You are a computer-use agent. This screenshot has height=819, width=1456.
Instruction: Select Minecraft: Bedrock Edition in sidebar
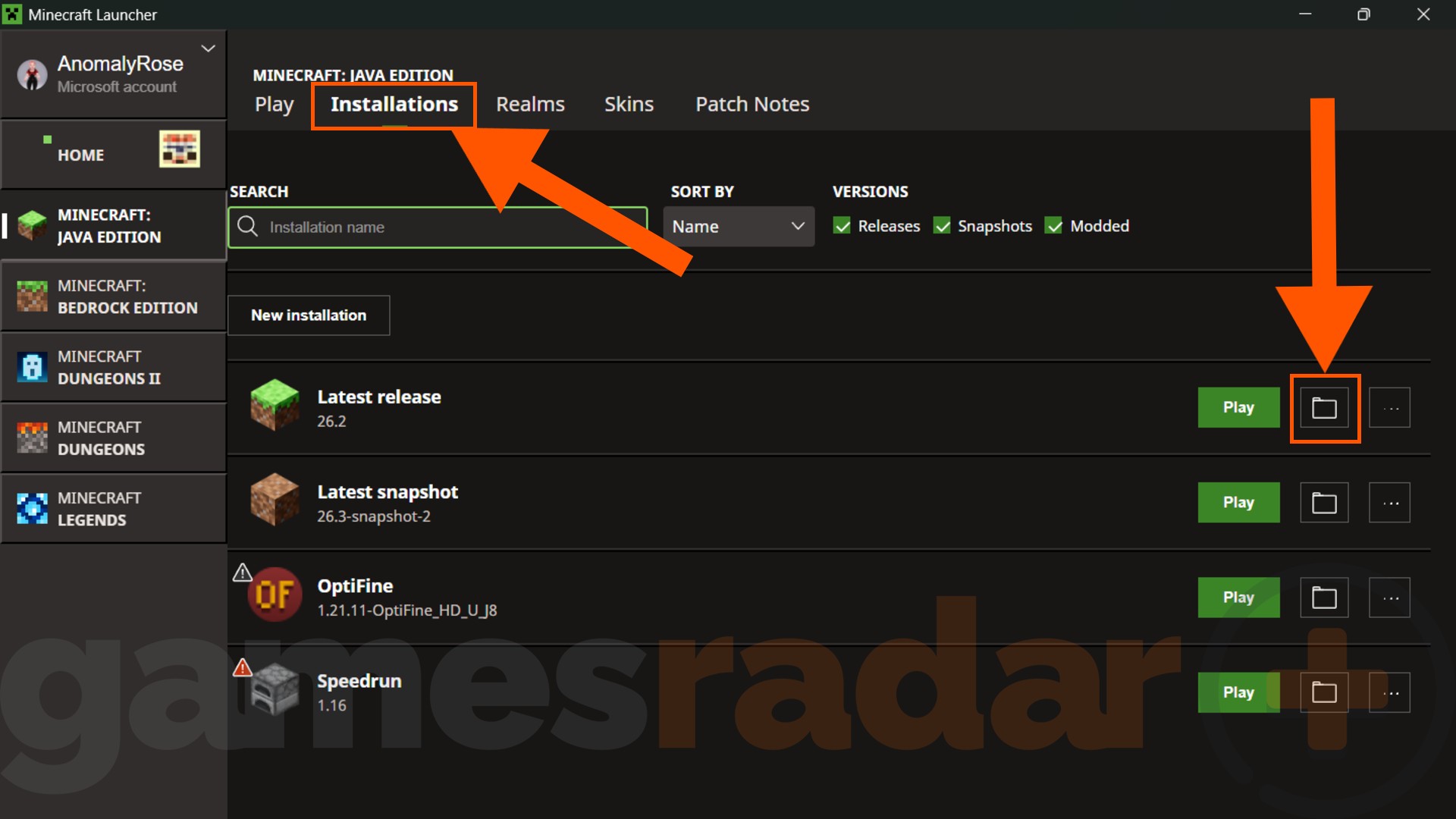click(113, 297)
